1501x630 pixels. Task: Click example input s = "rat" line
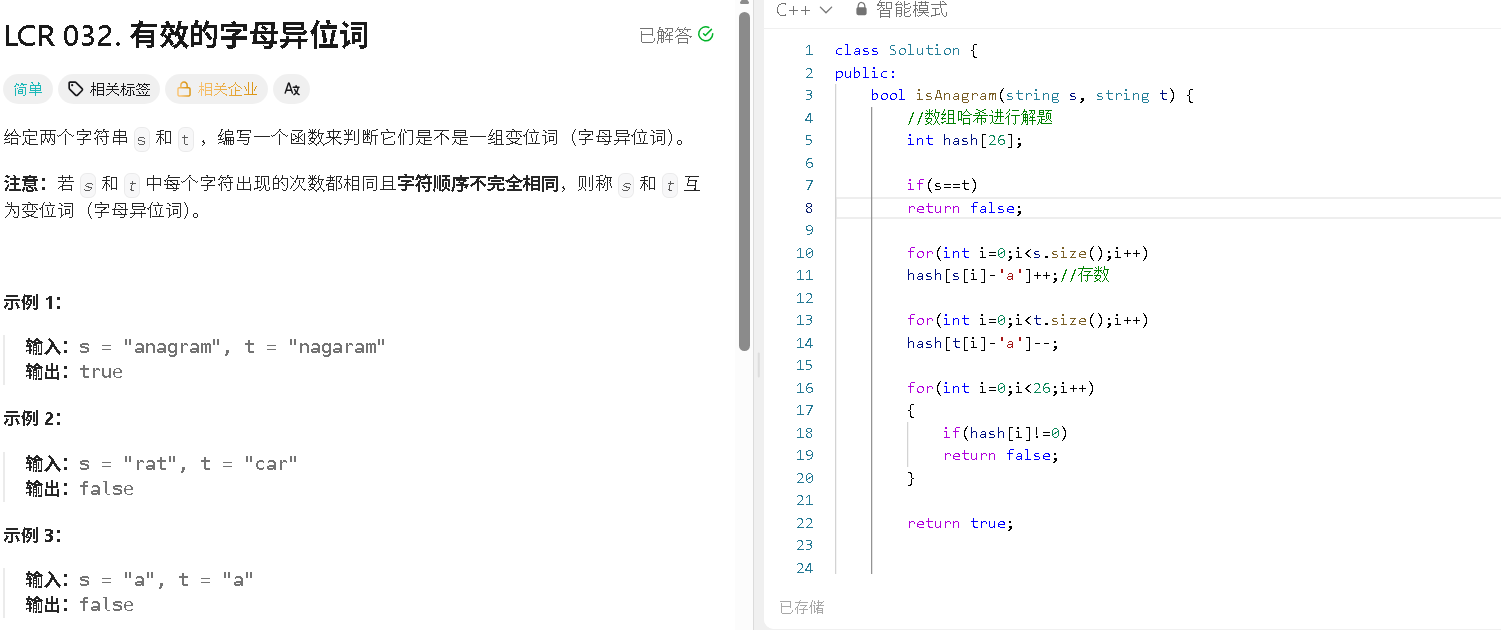point(162,464)
